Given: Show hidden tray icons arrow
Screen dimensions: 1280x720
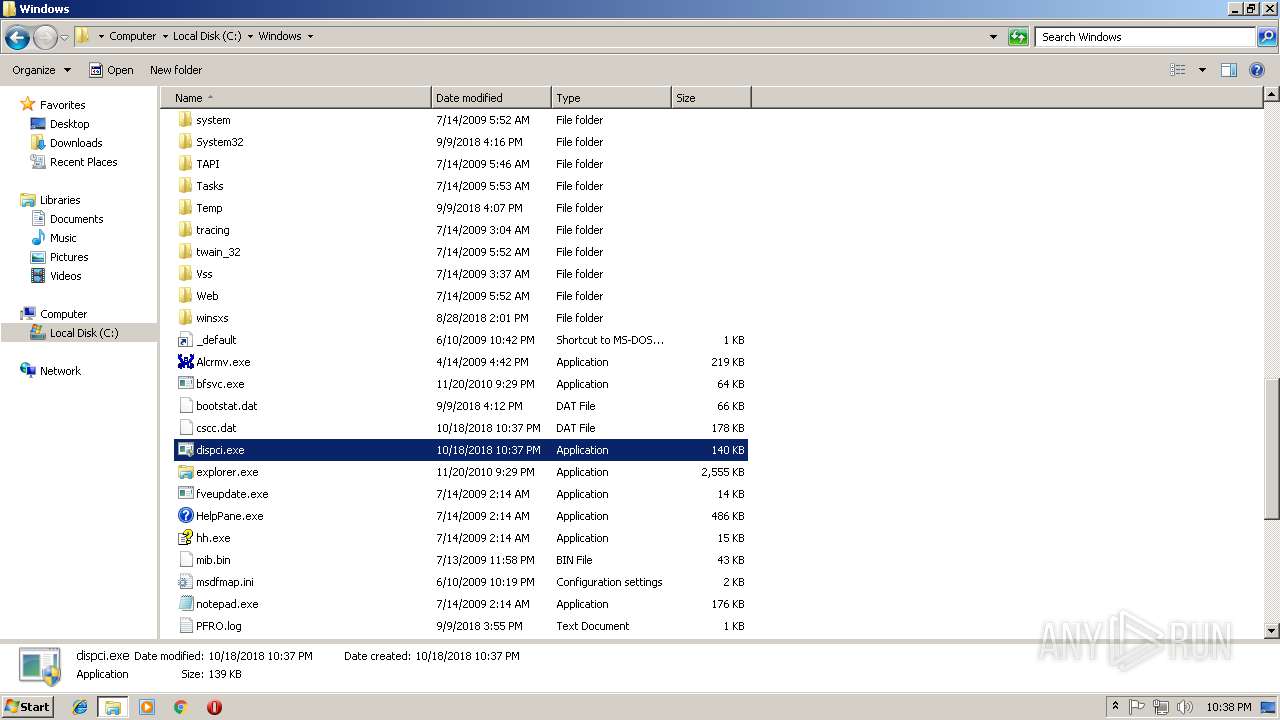Looking at the screenshot, I should point(1115,707).
